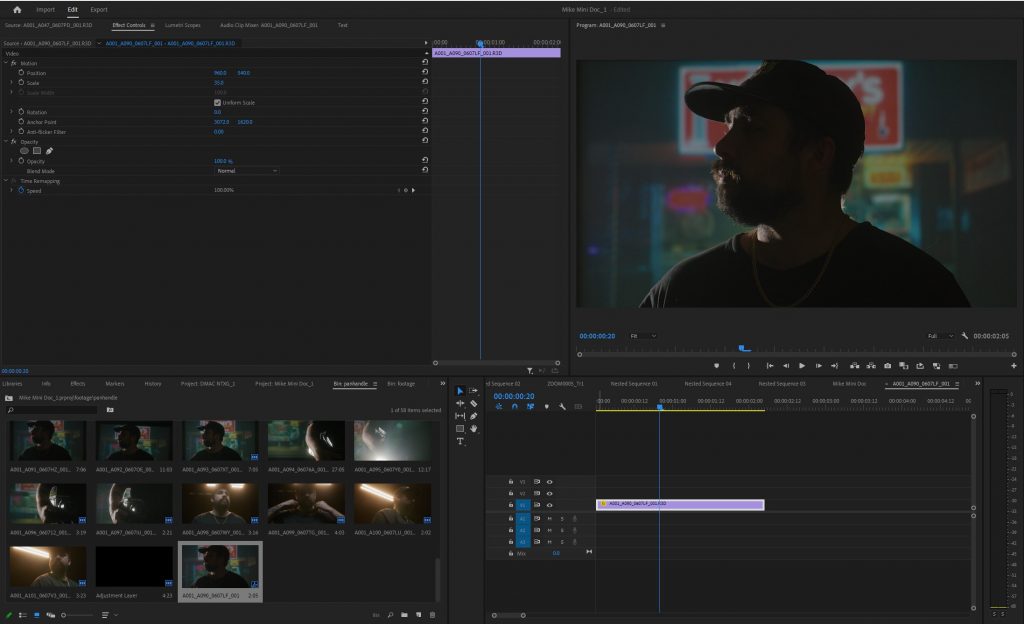The width and height of the screenshot is (1024, 624).
Task: Step forward one frame in Program monitor
Action: 818,366
